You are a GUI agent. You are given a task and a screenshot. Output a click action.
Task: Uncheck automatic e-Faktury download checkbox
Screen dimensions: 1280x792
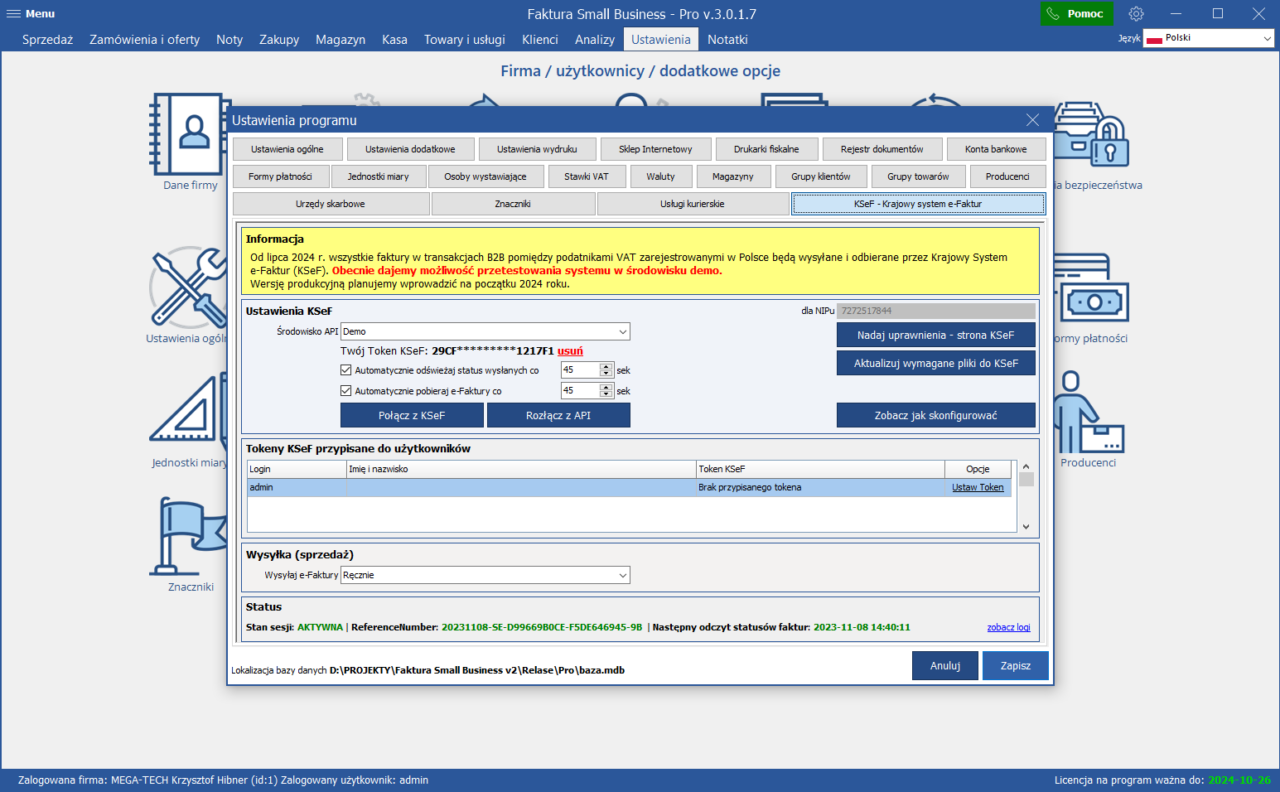tap(346, 391)
